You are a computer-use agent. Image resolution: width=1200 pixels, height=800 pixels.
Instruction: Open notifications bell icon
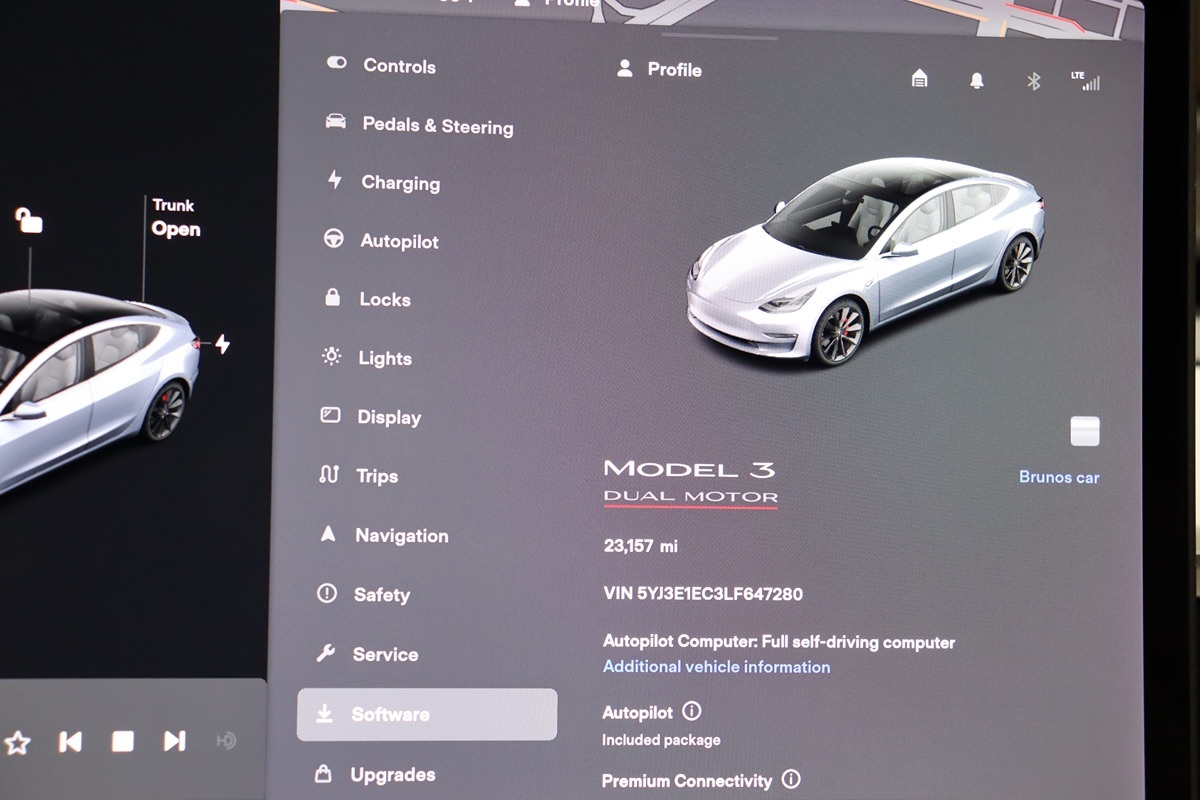977,81
